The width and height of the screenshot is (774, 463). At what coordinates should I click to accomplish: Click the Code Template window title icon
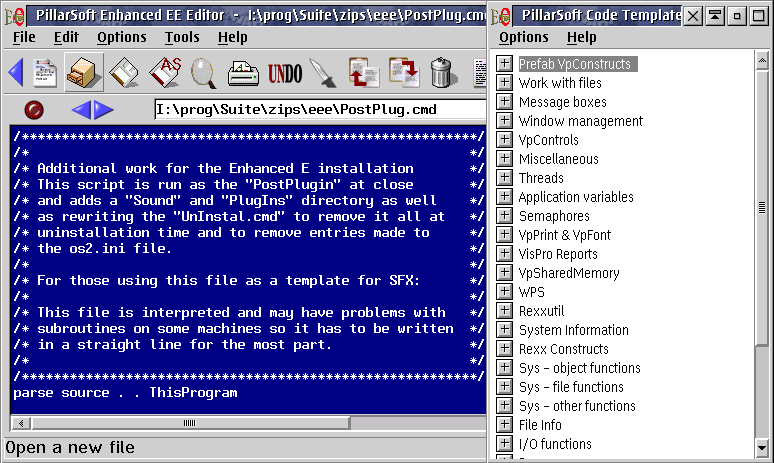[x=500, y=16]
